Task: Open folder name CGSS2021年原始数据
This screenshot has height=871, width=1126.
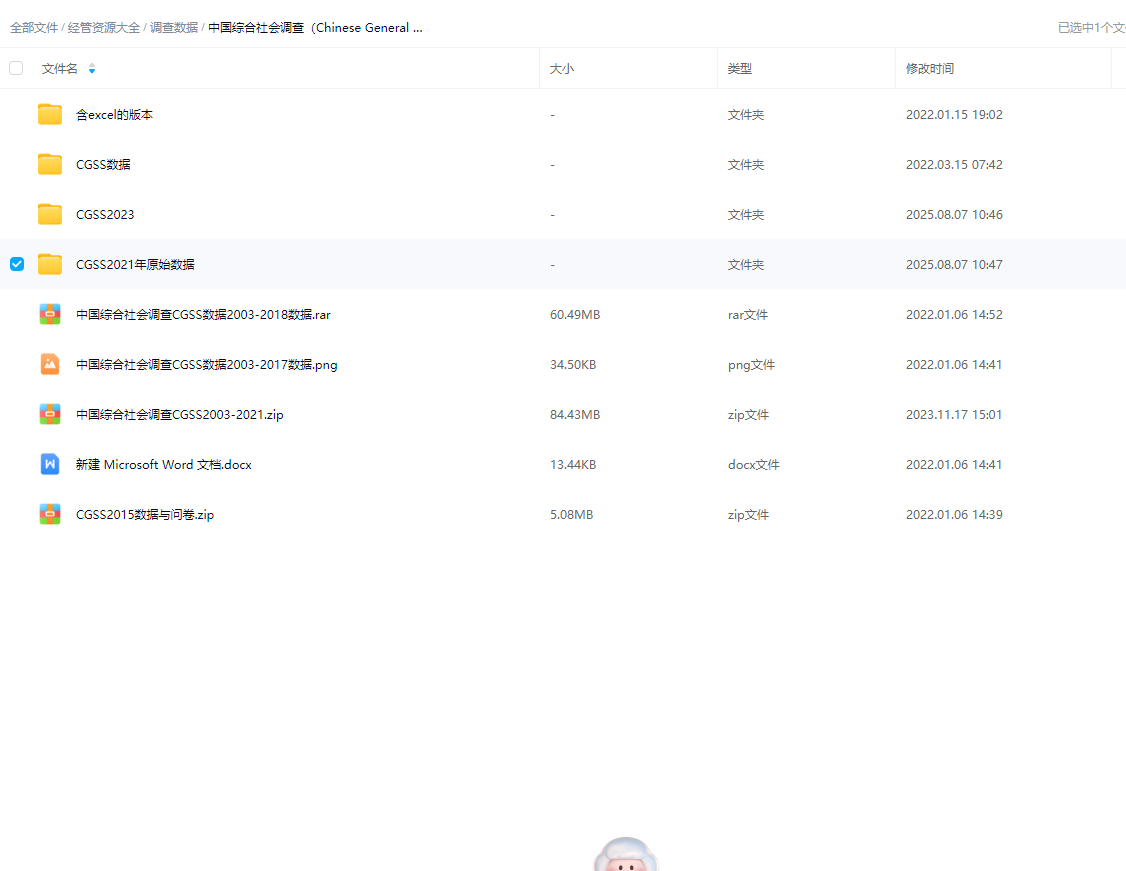Action: (135, 264)
